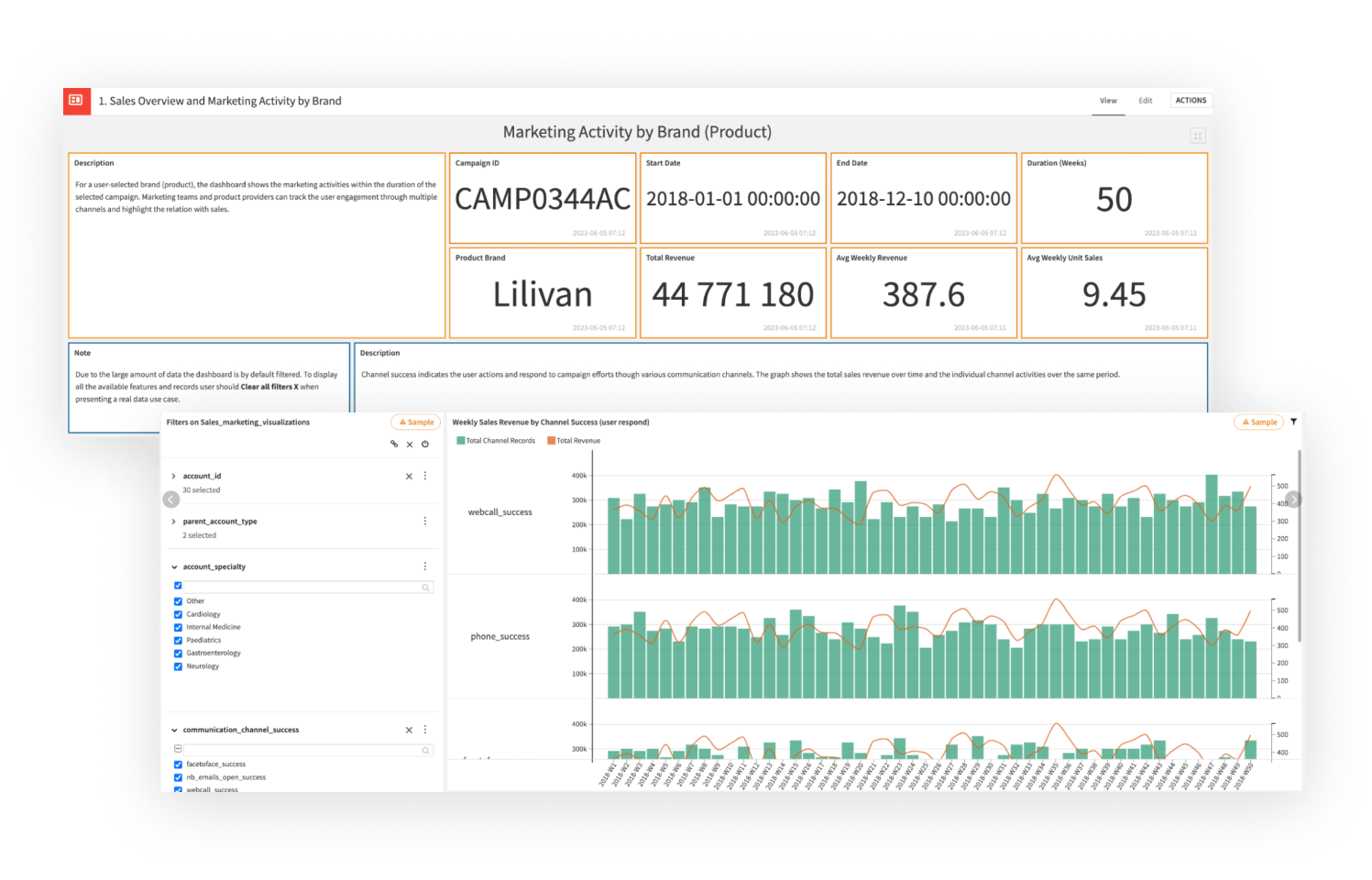Click the '2 selected' text under parent_account_type
Viewport: 1372px width, 880px height.
click(x=200, y=535)
